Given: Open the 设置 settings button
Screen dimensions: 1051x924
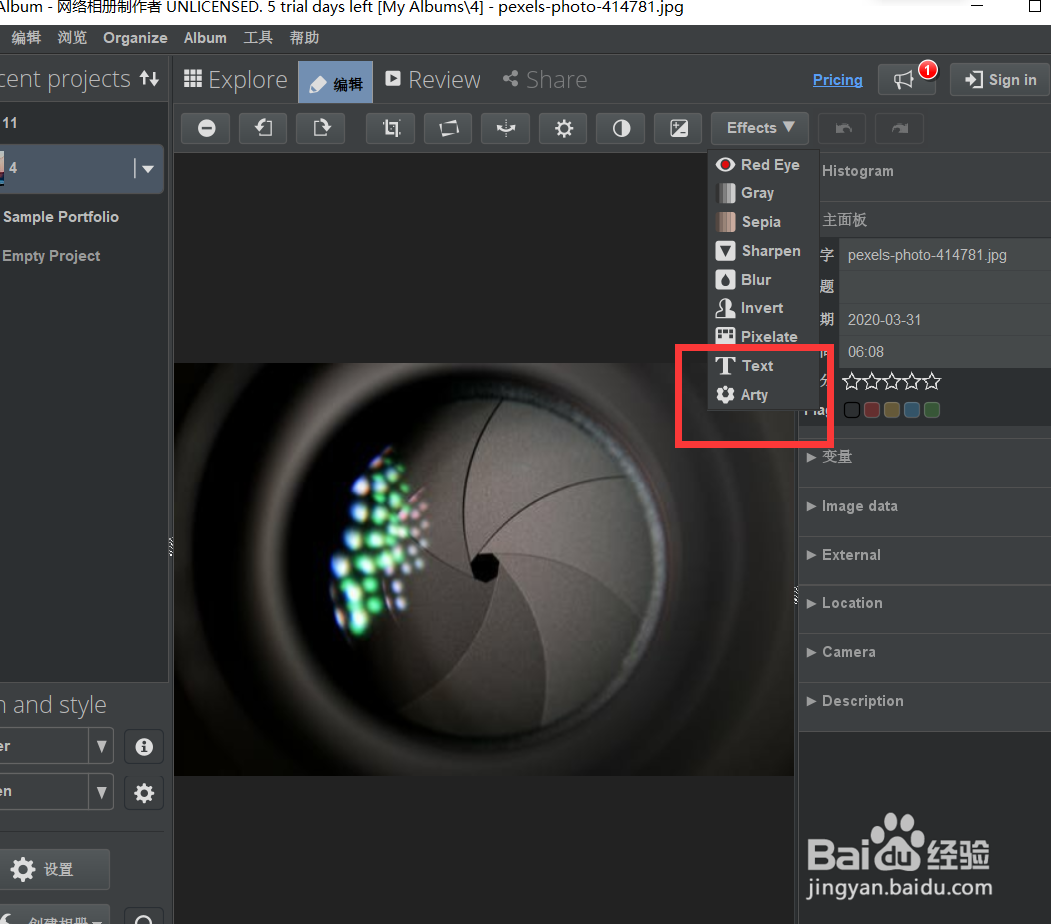Looking at the screenshot, I should coord(54,869).
